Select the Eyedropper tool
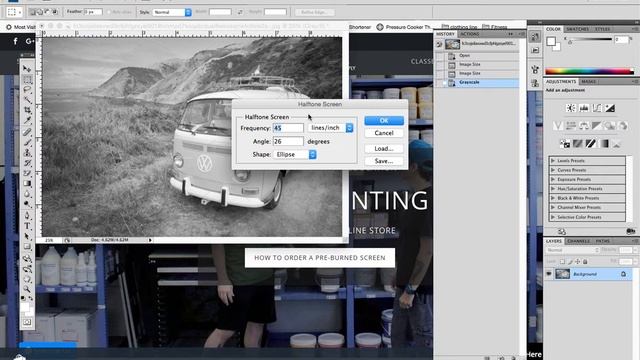The image size is (640, 360). pos(27,120)
